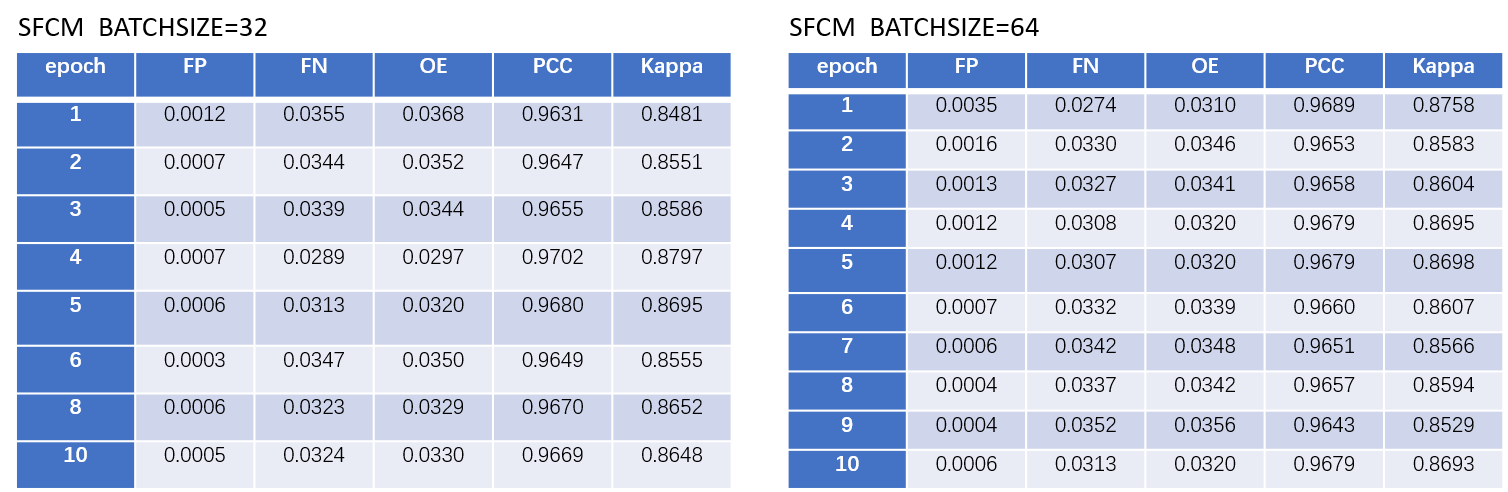
Task: Click the epoch 7 row label
Action: point(847,347)
